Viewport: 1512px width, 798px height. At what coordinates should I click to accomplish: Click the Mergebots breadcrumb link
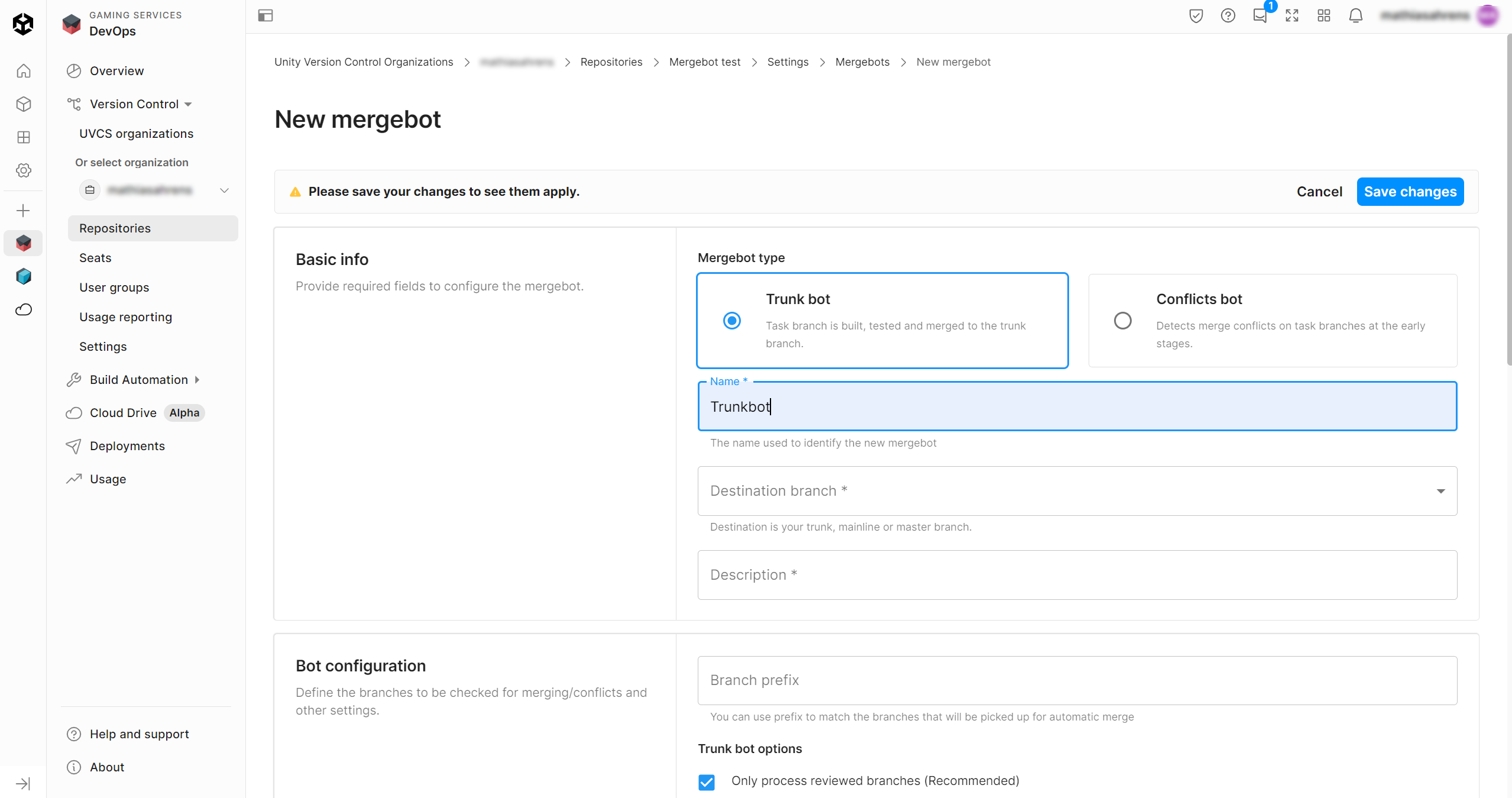[x=862, y=62]
